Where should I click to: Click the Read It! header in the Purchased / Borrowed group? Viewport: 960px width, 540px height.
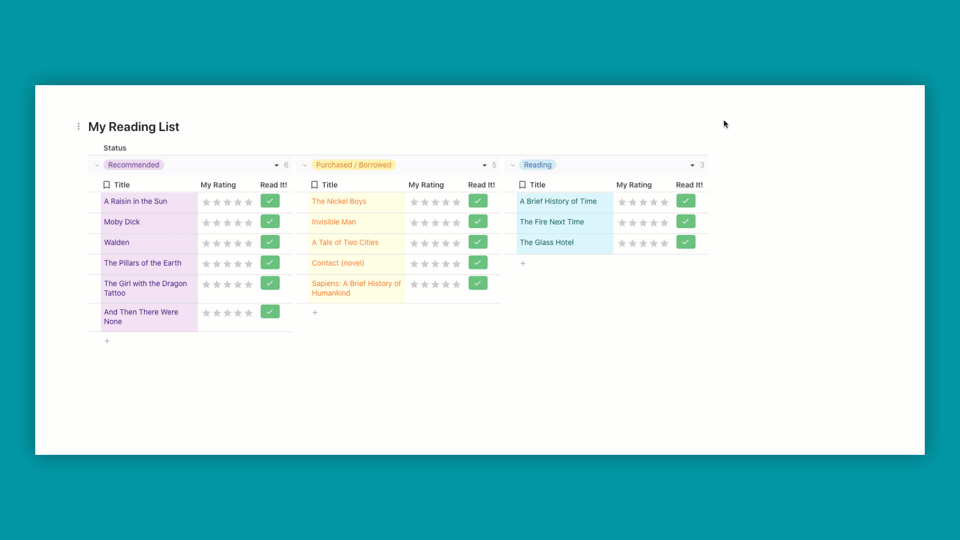coord(481,185)
